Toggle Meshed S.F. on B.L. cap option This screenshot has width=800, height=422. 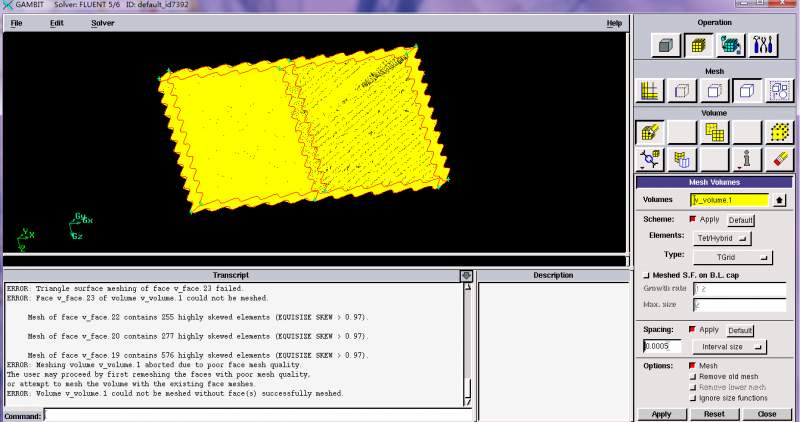coord(646,276)
